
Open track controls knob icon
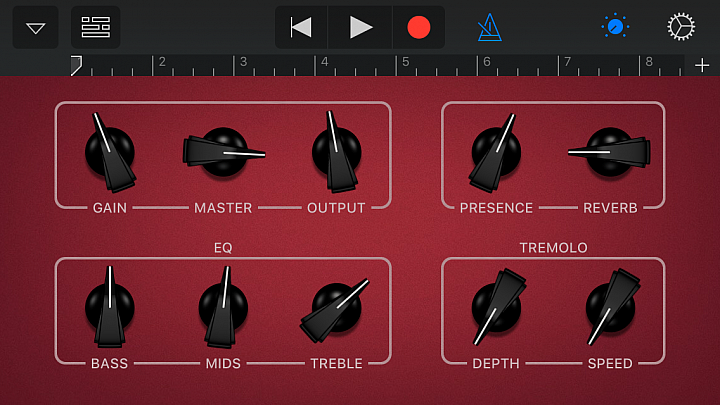click(615, 27)
